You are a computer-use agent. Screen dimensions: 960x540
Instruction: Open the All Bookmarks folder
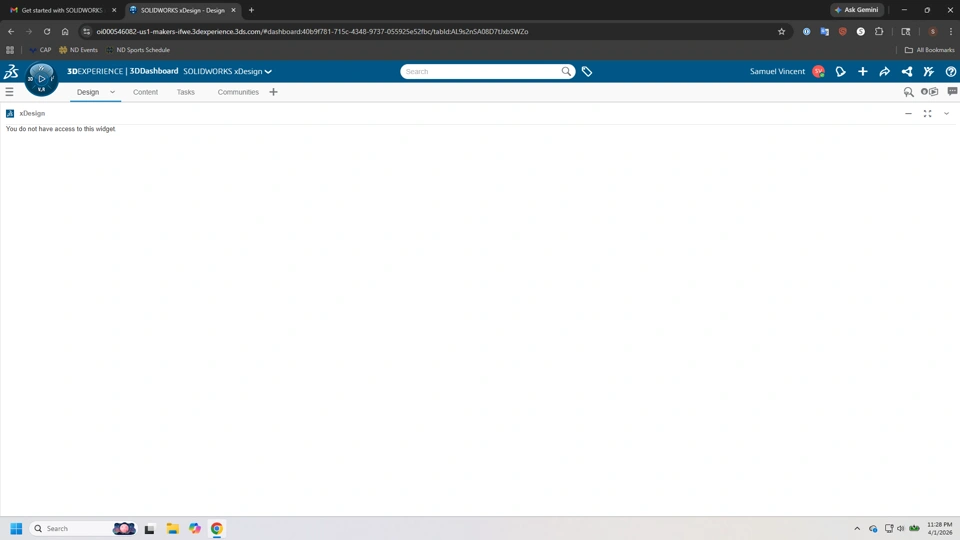[929, 50]
